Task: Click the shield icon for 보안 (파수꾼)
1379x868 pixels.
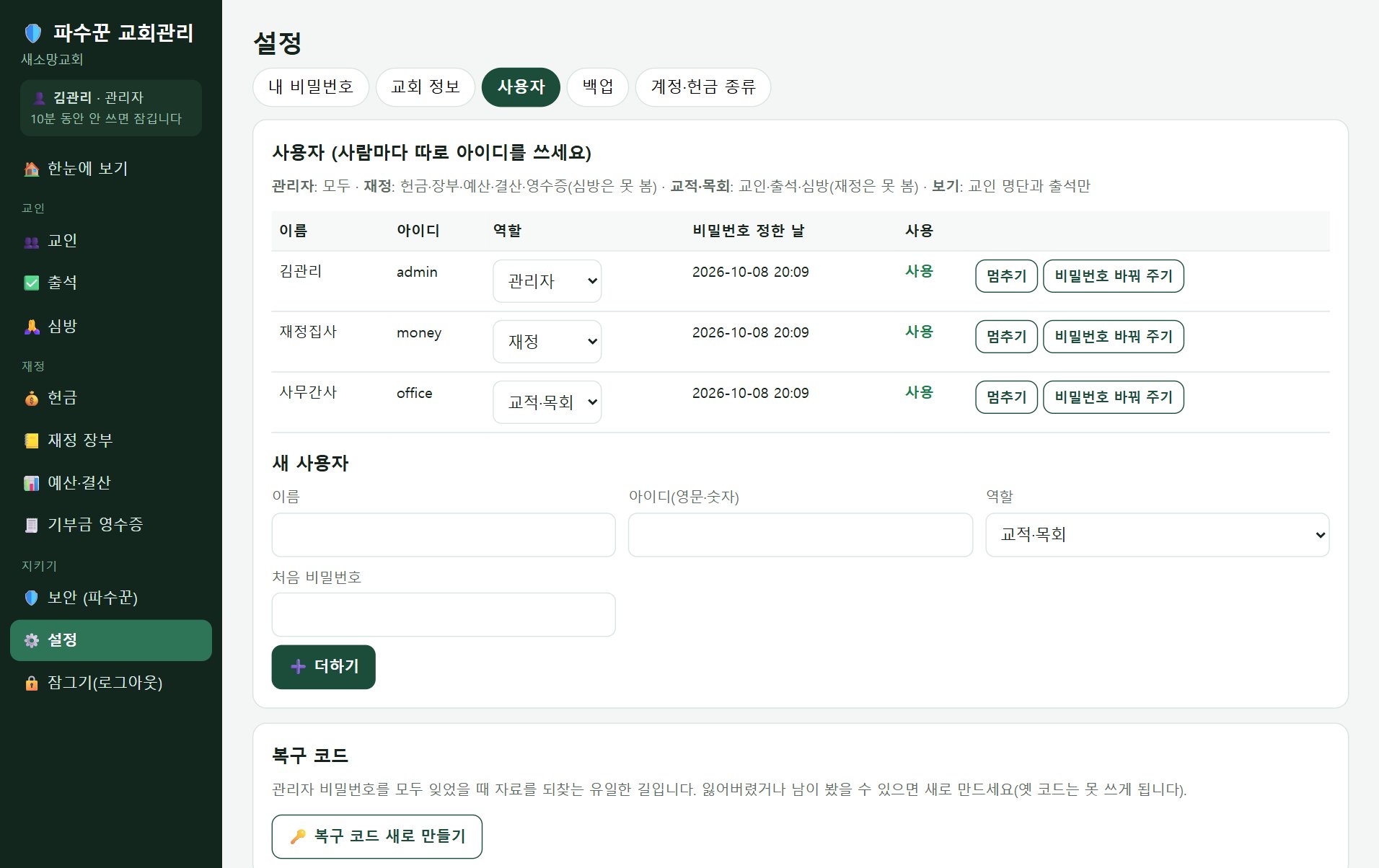Action: [32, 598]
